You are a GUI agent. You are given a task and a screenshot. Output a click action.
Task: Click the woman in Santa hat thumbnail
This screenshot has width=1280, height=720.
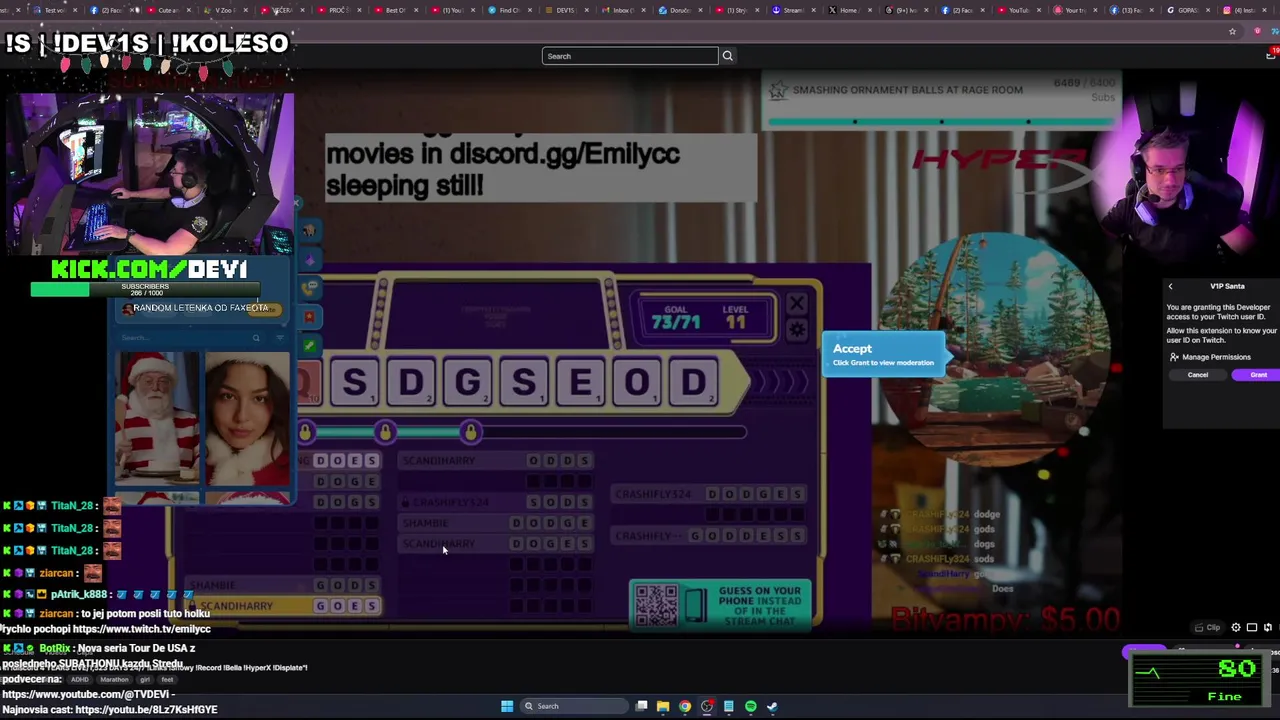coord(247,418)
